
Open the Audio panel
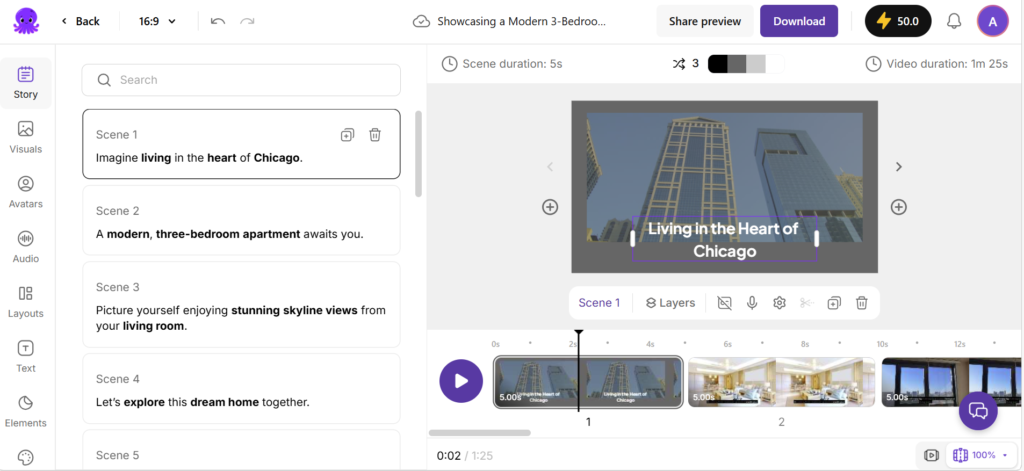26,247
